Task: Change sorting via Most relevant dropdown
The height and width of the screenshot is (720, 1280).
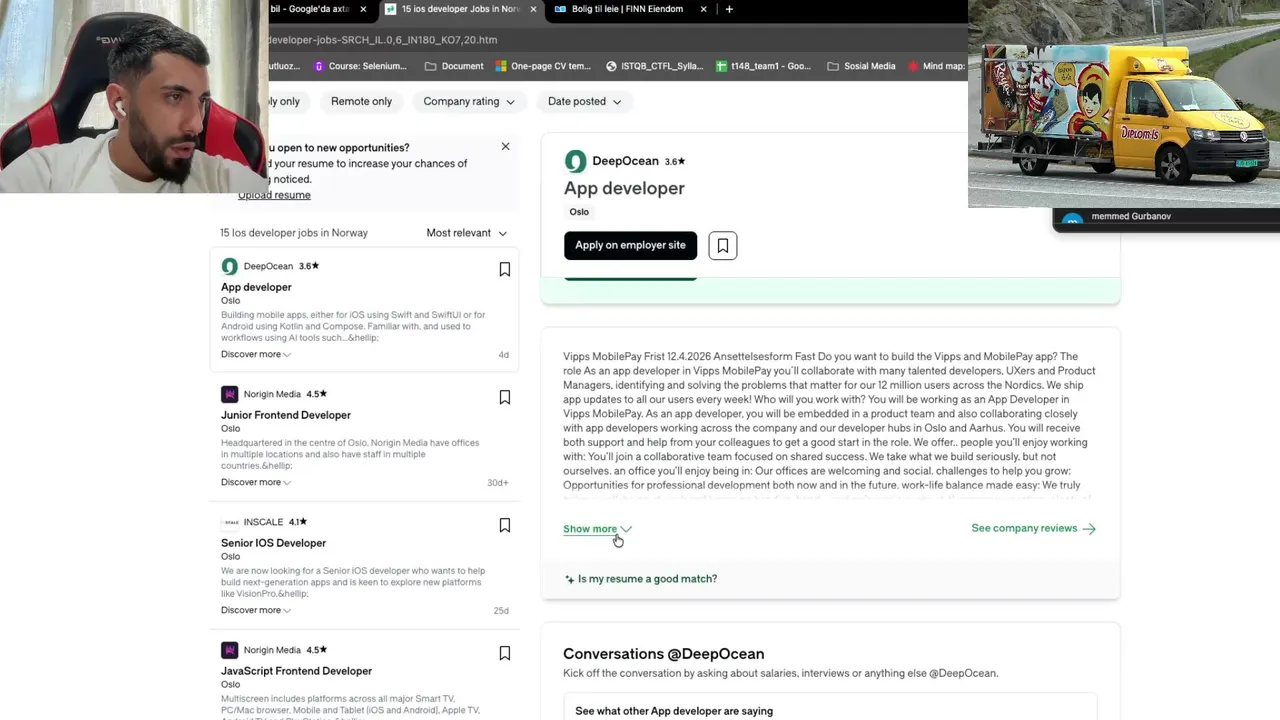Action: tap(466, 233)
